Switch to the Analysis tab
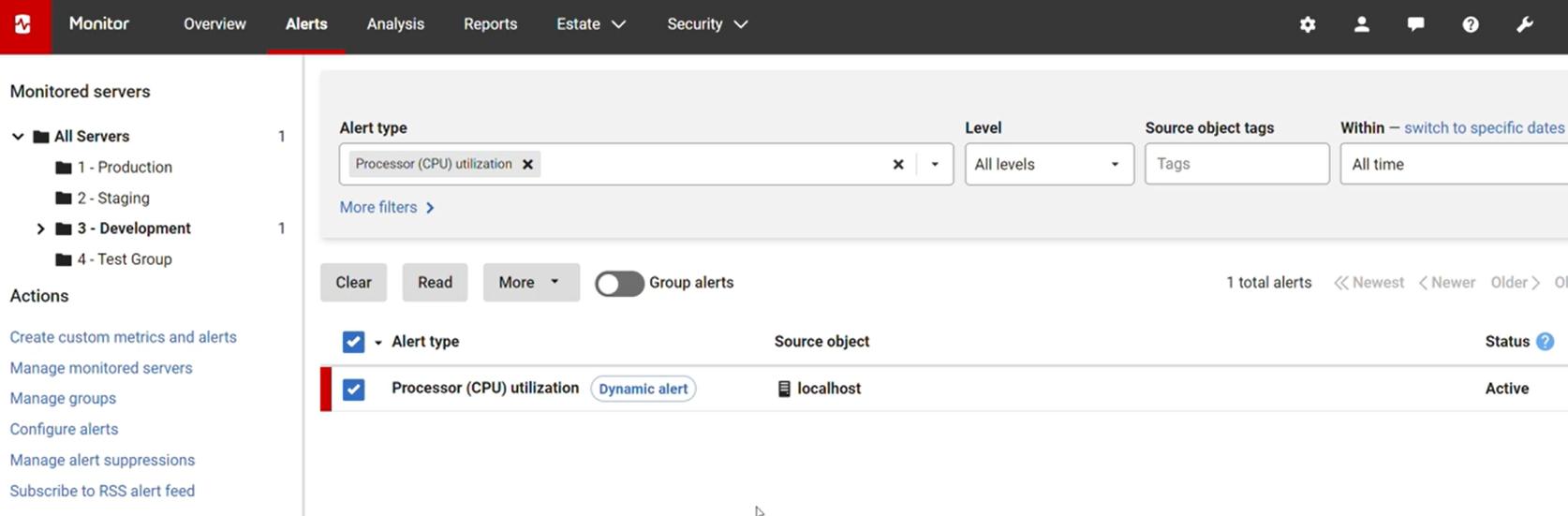Viewport: 1568px width, 516px height. point(395,24)
